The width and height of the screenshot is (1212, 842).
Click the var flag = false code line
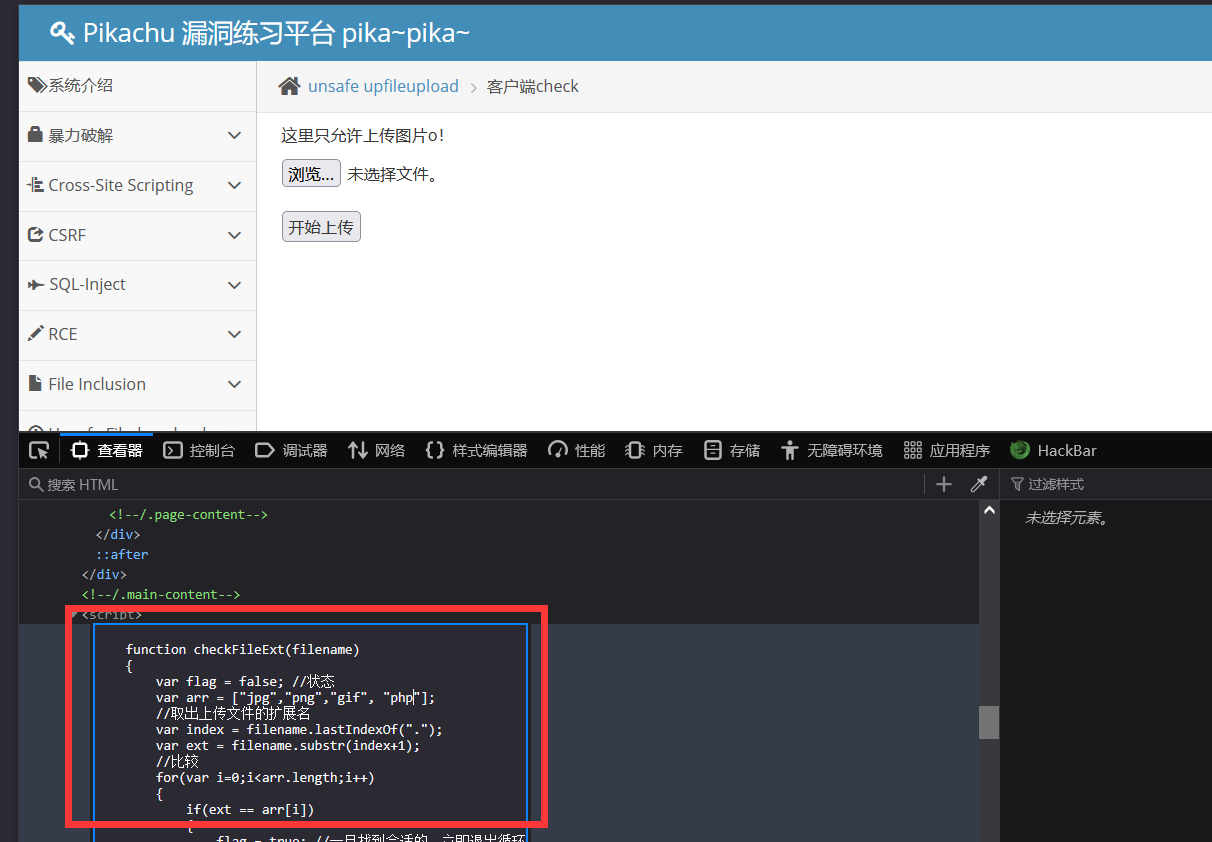[245, 681]
